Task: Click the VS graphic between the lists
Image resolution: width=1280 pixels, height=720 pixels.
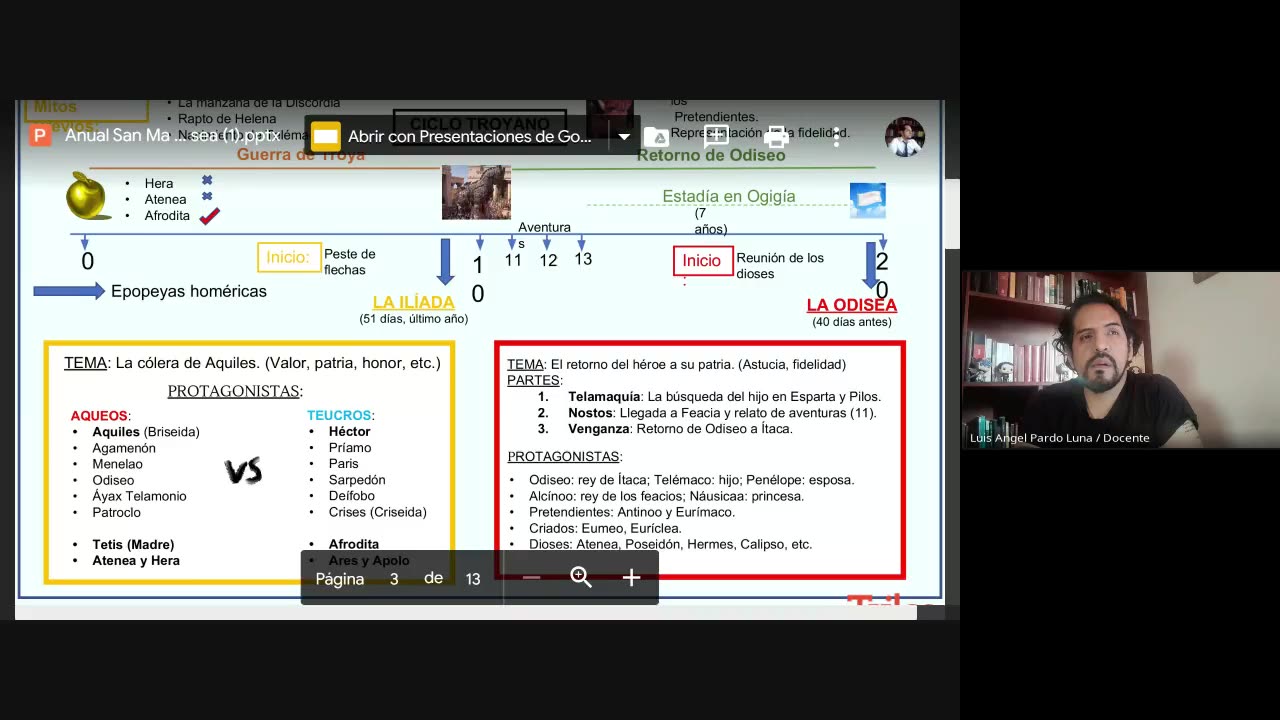Action: [x=243, y=471]
